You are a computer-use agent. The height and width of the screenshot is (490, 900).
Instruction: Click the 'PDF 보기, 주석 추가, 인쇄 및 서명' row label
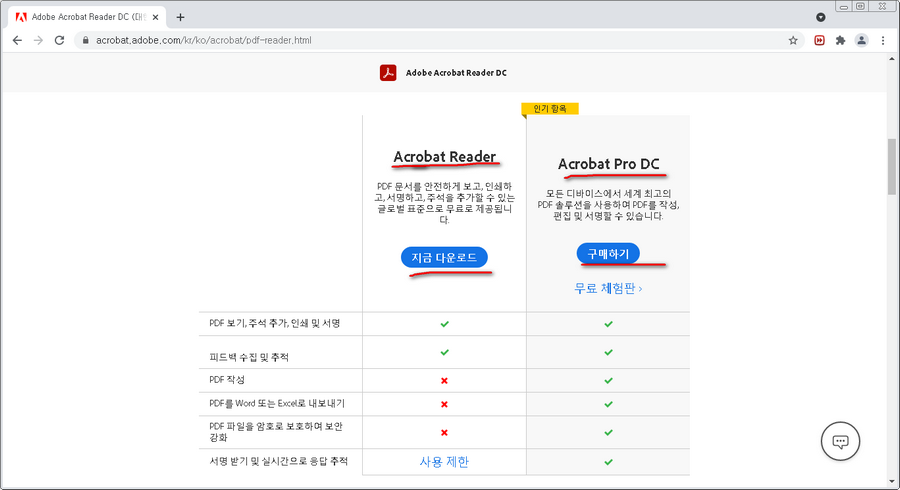click(x=274, y=324)
